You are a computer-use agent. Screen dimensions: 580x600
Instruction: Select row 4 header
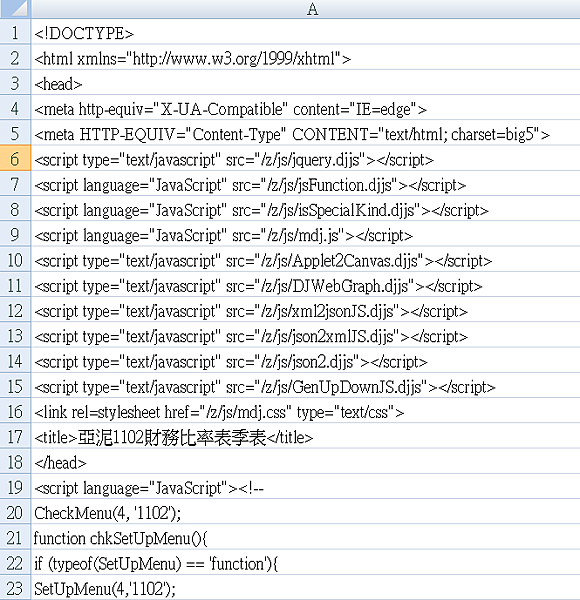(x=15, y=108)
